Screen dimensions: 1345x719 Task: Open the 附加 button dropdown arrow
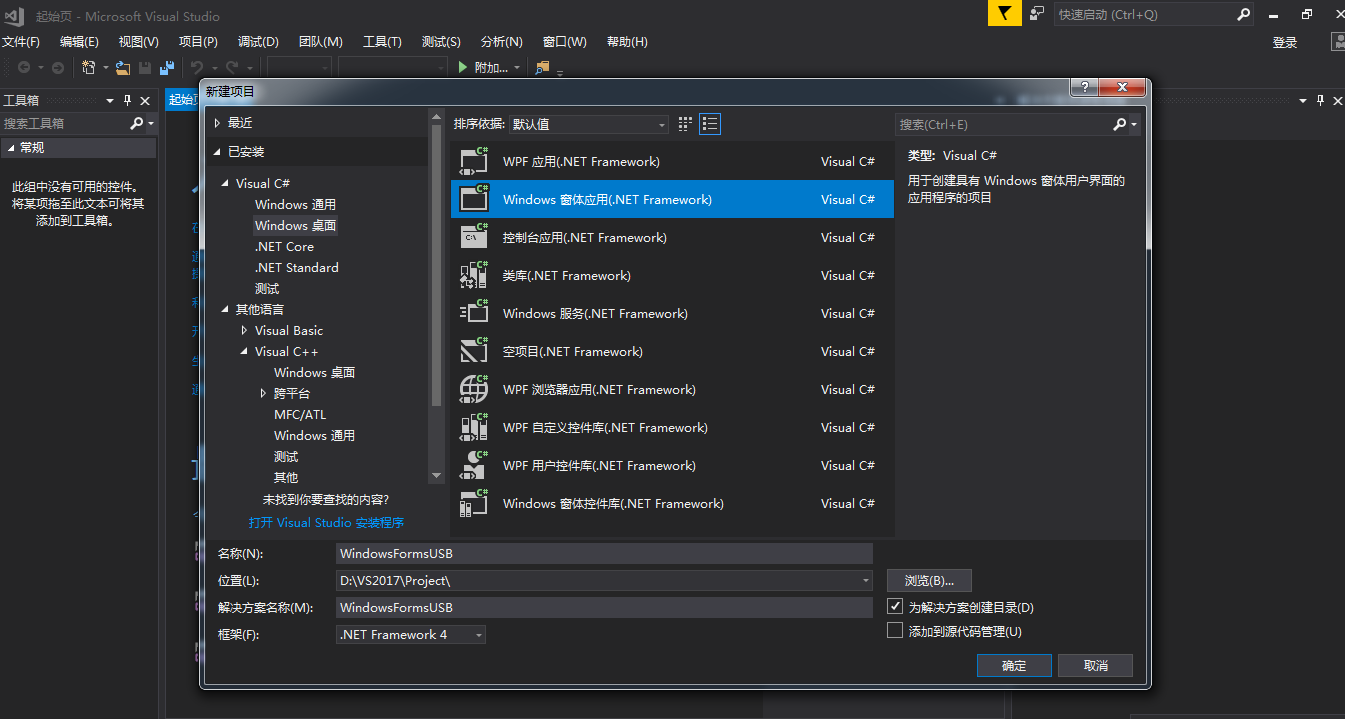pyautogui.click(x=517, y=67)
